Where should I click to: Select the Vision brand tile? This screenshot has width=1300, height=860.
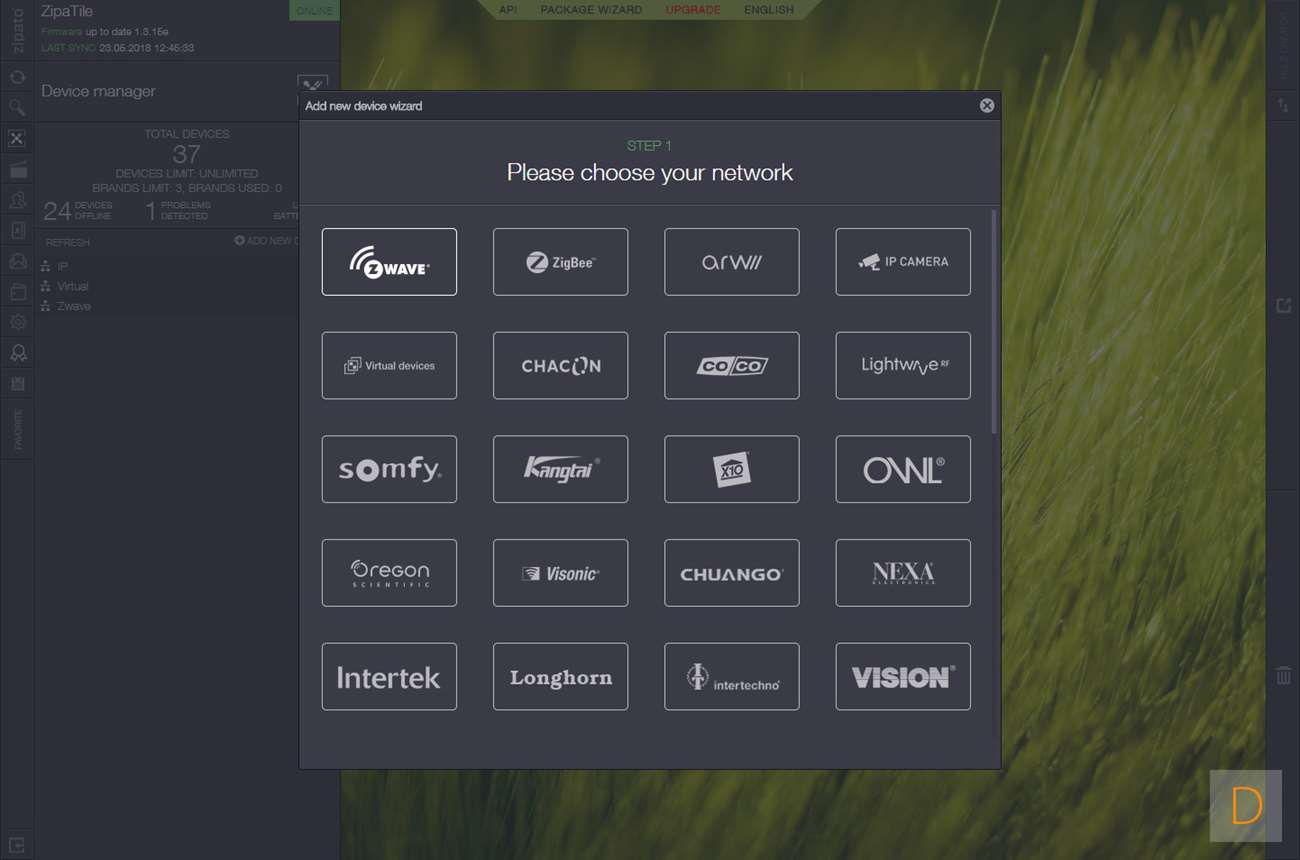tap(903, 677)
